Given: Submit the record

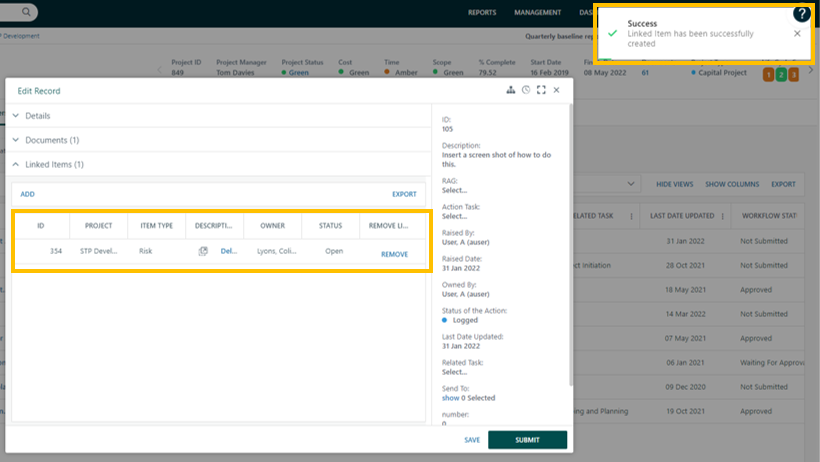Looking at the screenshot, I should [527, 440].
